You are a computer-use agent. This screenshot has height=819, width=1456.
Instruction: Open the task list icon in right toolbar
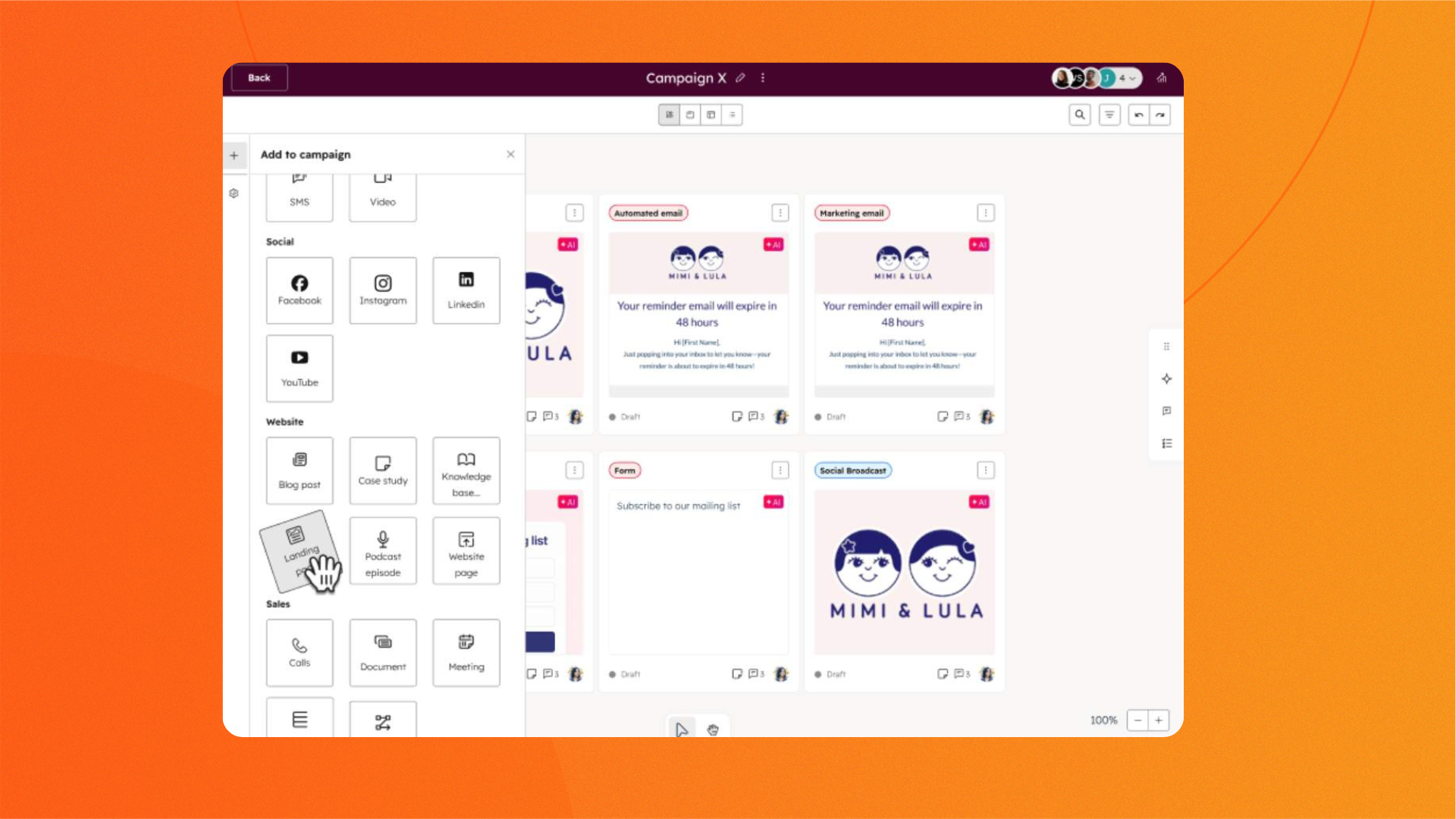(x=1166, y=444)
